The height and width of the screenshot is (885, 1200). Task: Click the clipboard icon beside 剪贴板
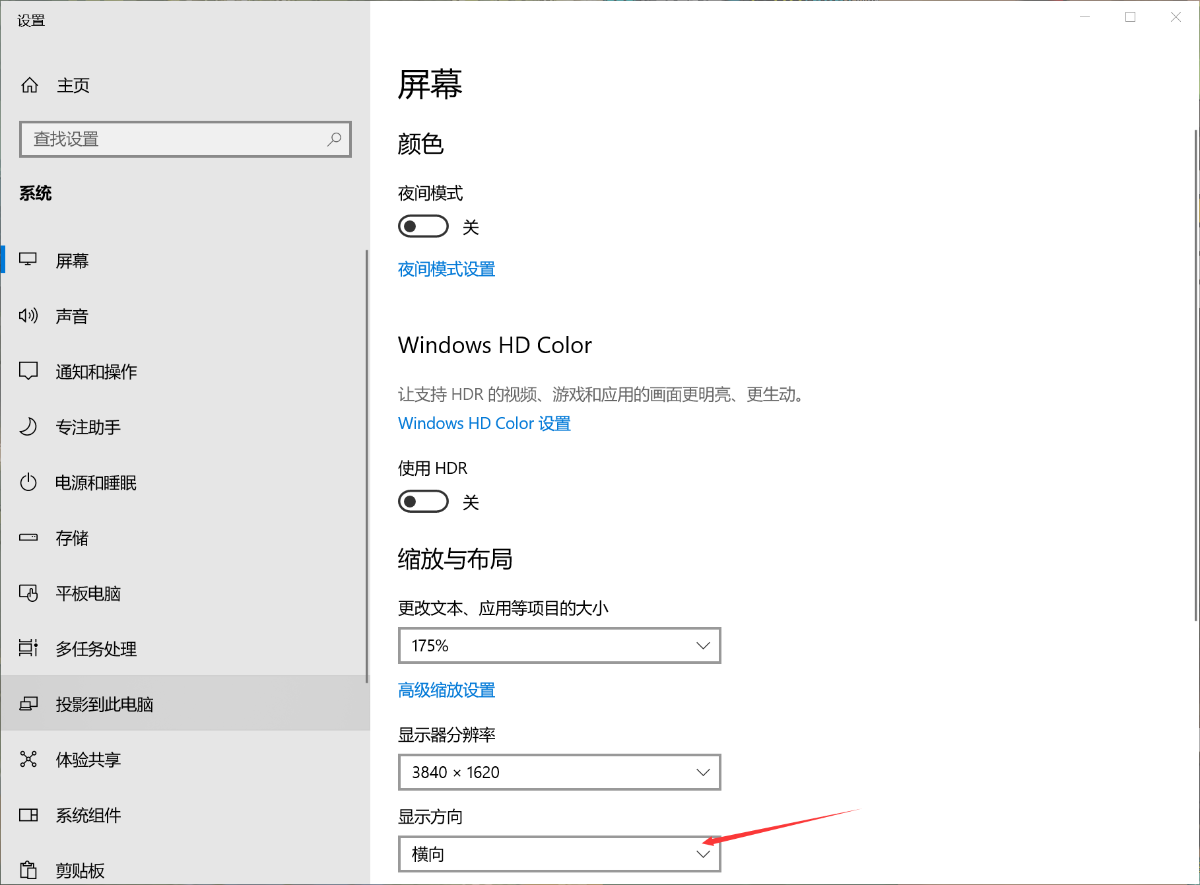[28, 870]
